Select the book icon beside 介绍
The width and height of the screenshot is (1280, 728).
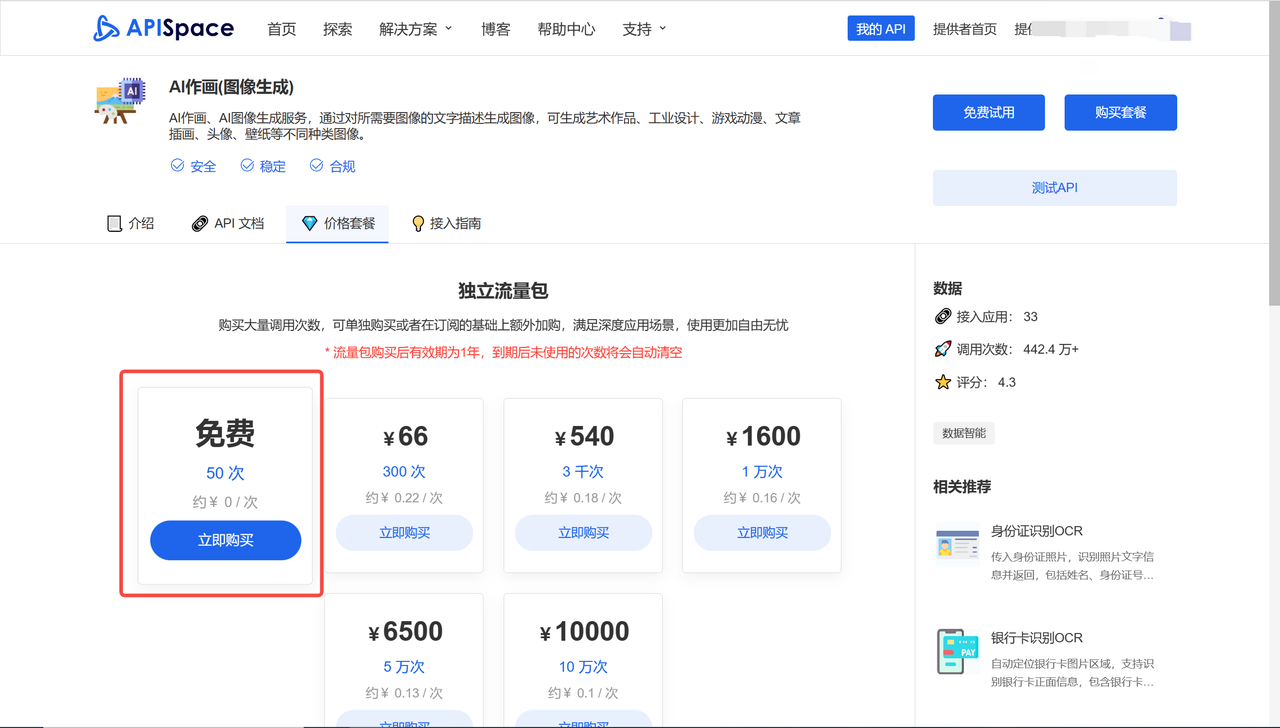[114, 223]
